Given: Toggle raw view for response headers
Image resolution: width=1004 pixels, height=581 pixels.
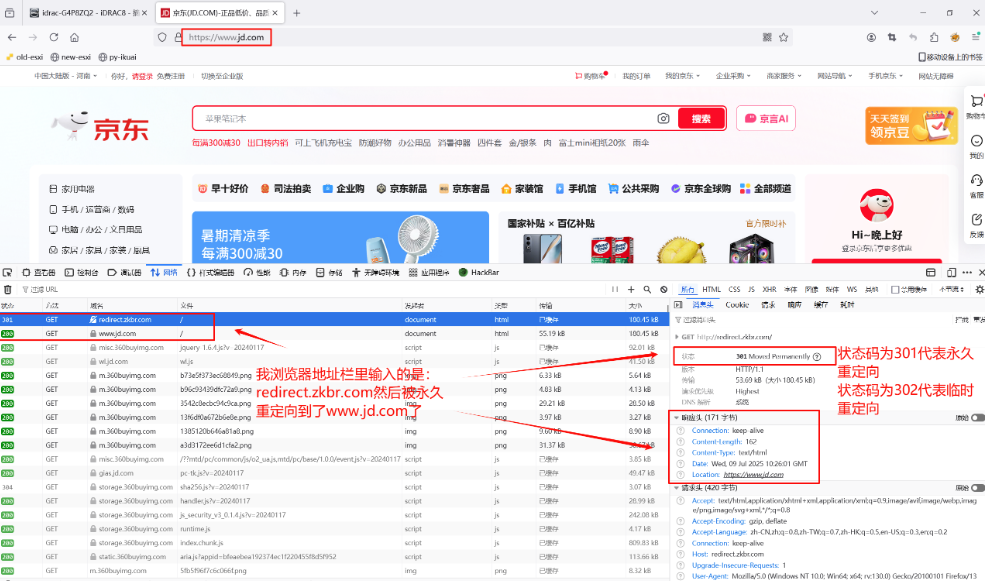Looking at the screenshot, I should pyautogui.click(x=978, y=418).
